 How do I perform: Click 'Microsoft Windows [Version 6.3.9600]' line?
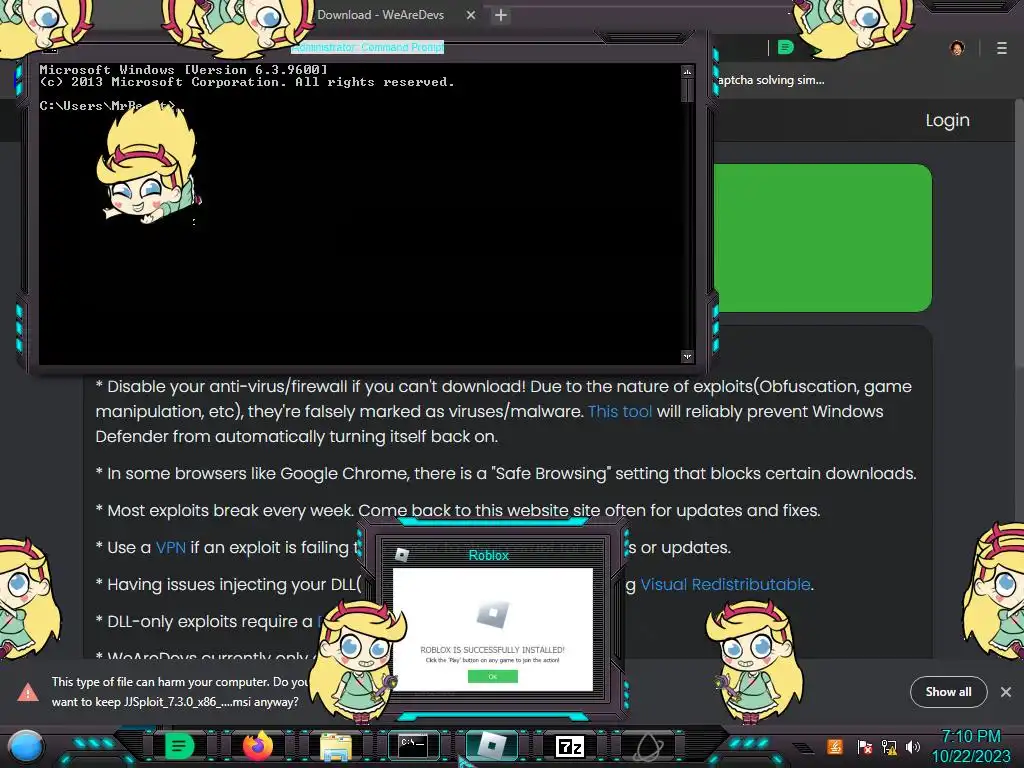tap(184, 69)
